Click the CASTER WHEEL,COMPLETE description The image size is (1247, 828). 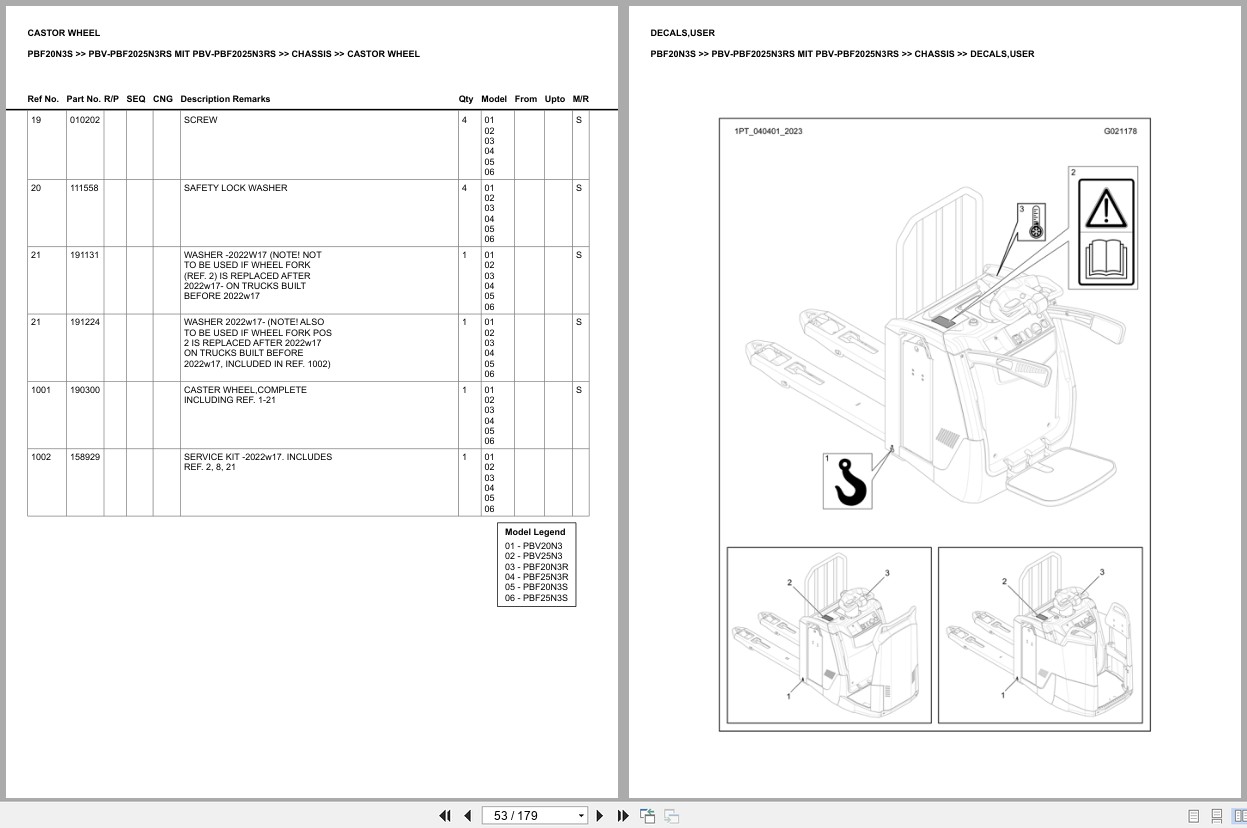tap(245, 395)
